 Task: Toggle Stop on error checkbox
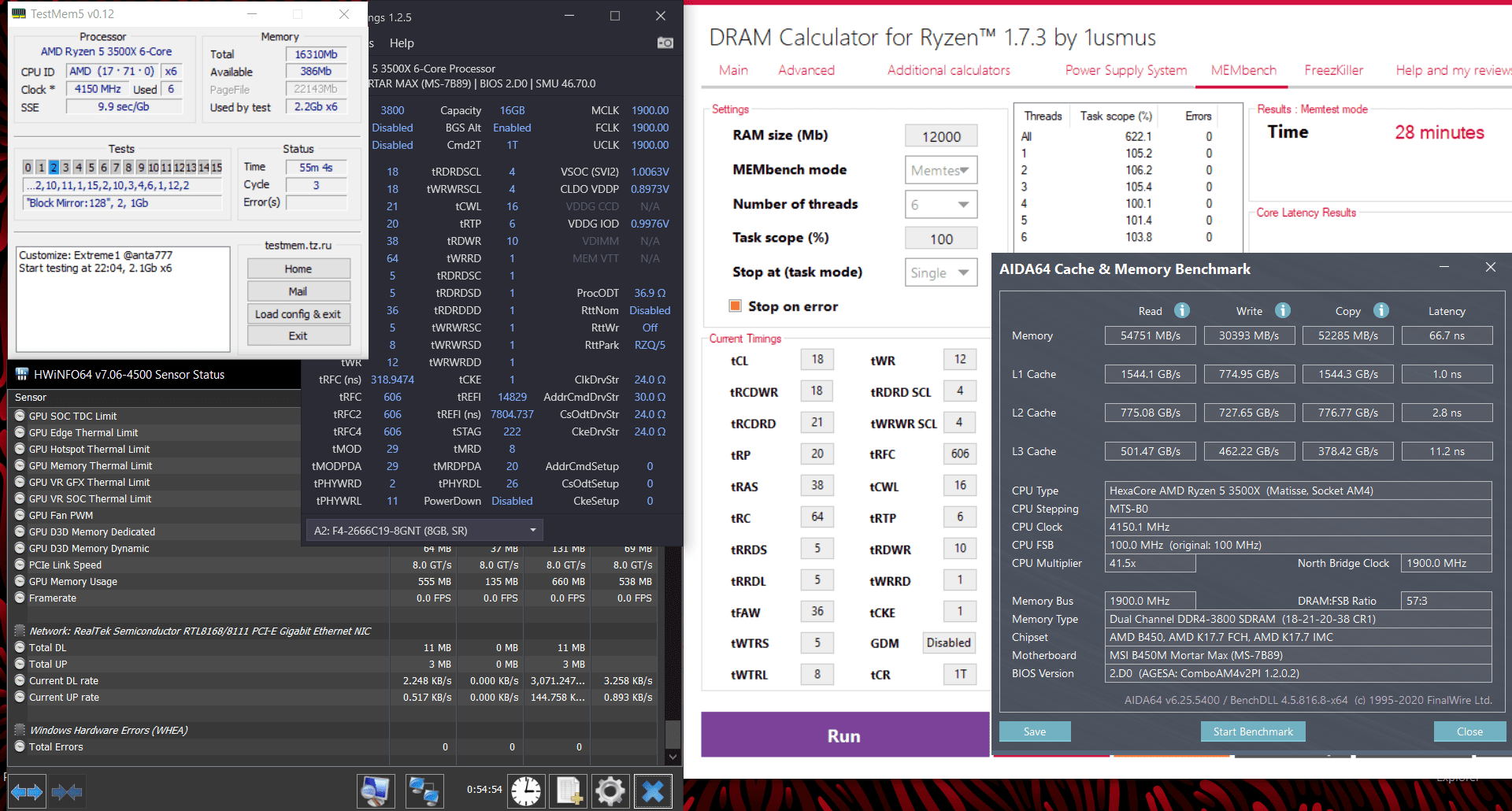pyautogui.click(x=736, y=306)
